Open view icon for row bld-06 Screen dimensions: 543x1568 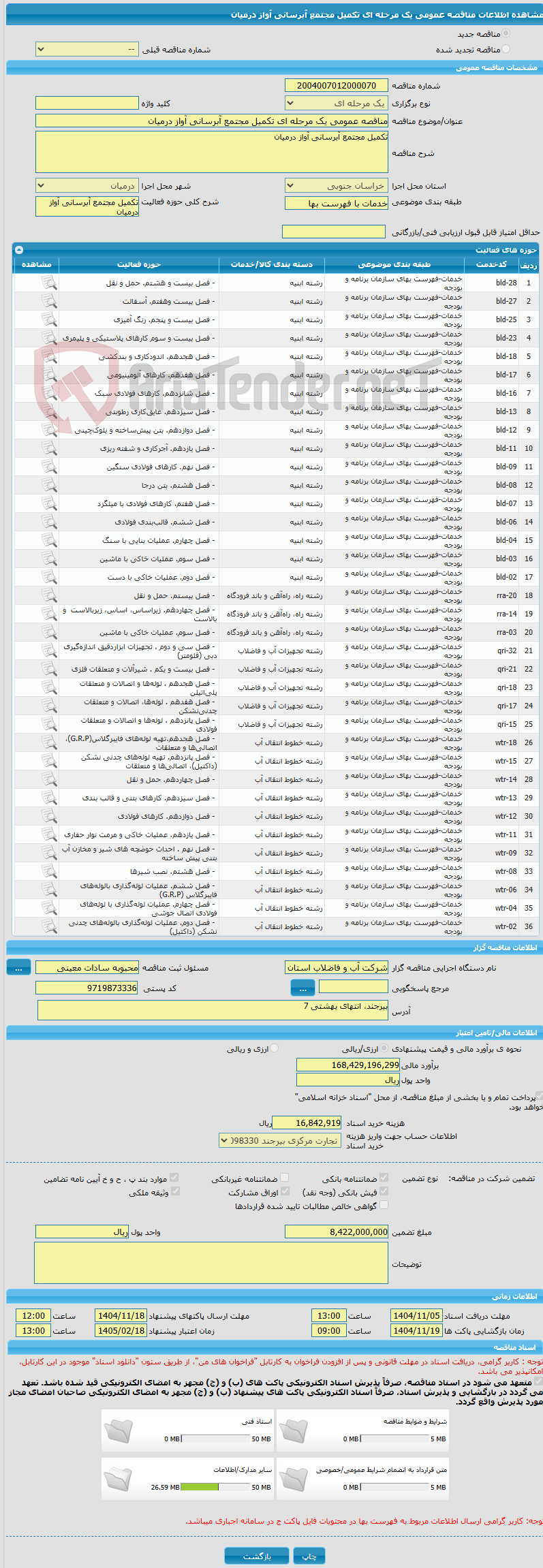(49, 522)
